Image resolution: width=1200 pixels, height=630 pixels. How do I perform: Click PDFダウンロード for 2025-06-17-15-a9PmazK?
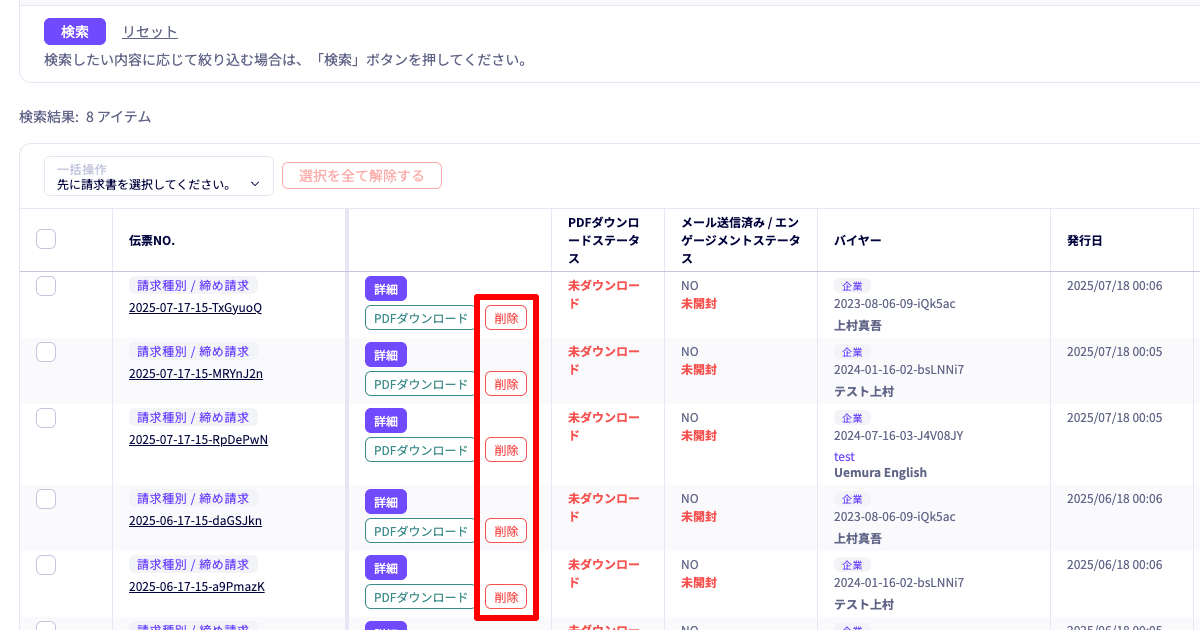421,597
